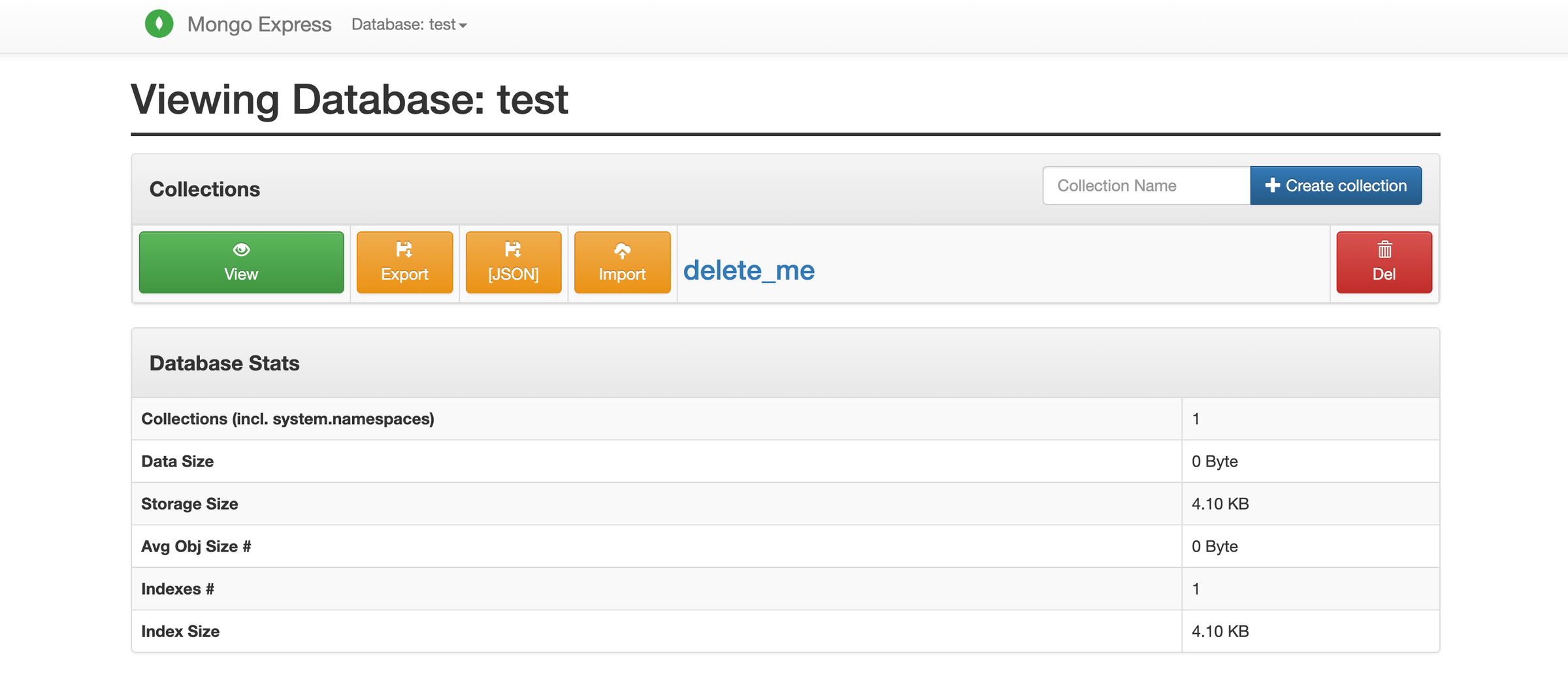Export the delete_me collection
This screenshot has height=673, width=1568.
tap(404, 262)
